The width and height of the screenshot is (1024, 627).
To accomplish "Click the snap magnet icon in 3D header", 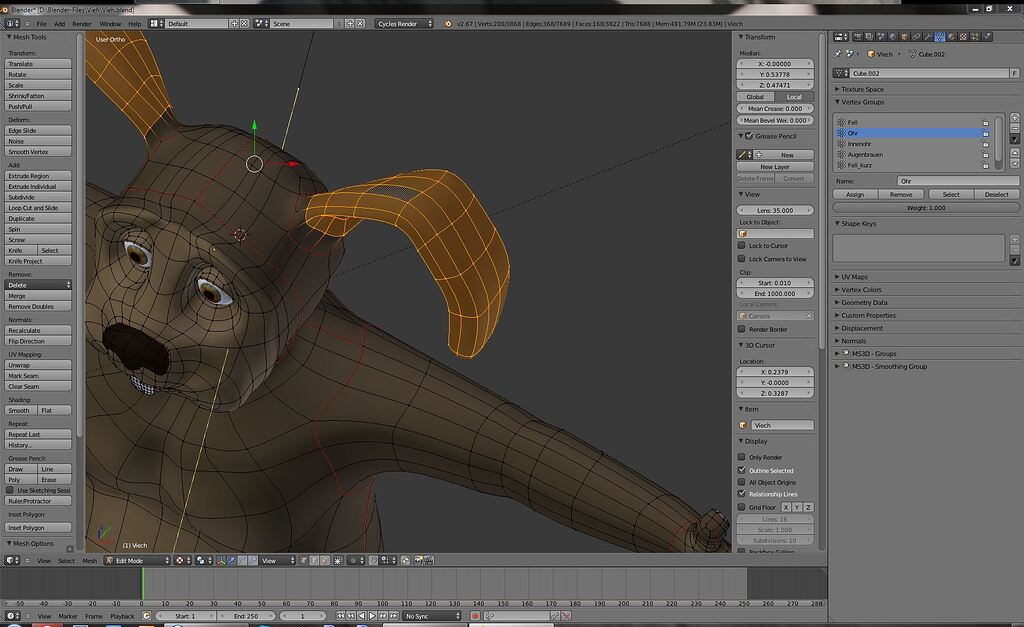I will click(x=373, y=560).
